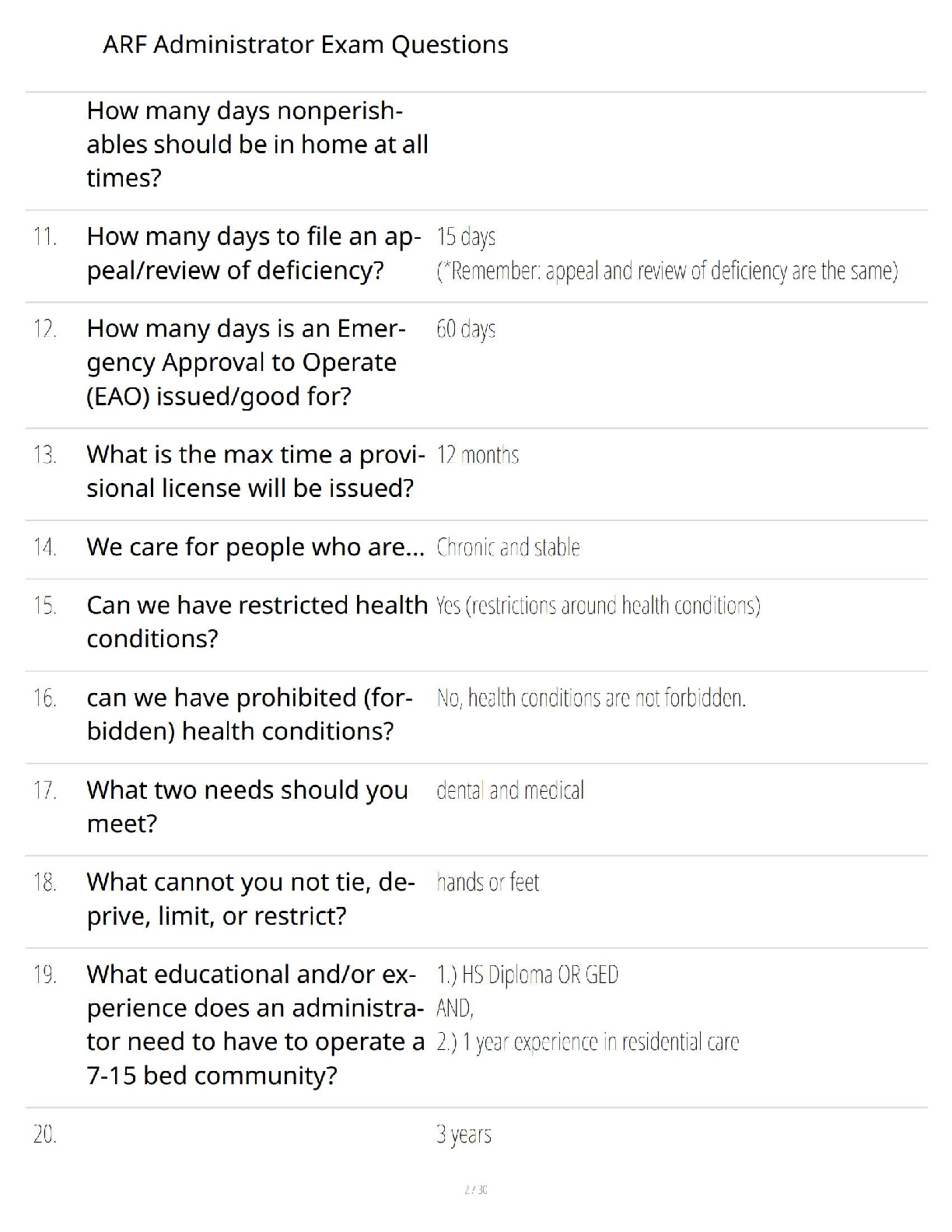Select the 'What two needs should you meet' question
Viewport: 952px width, 1232px height.
pyautogui.click(x=247, y=807)
